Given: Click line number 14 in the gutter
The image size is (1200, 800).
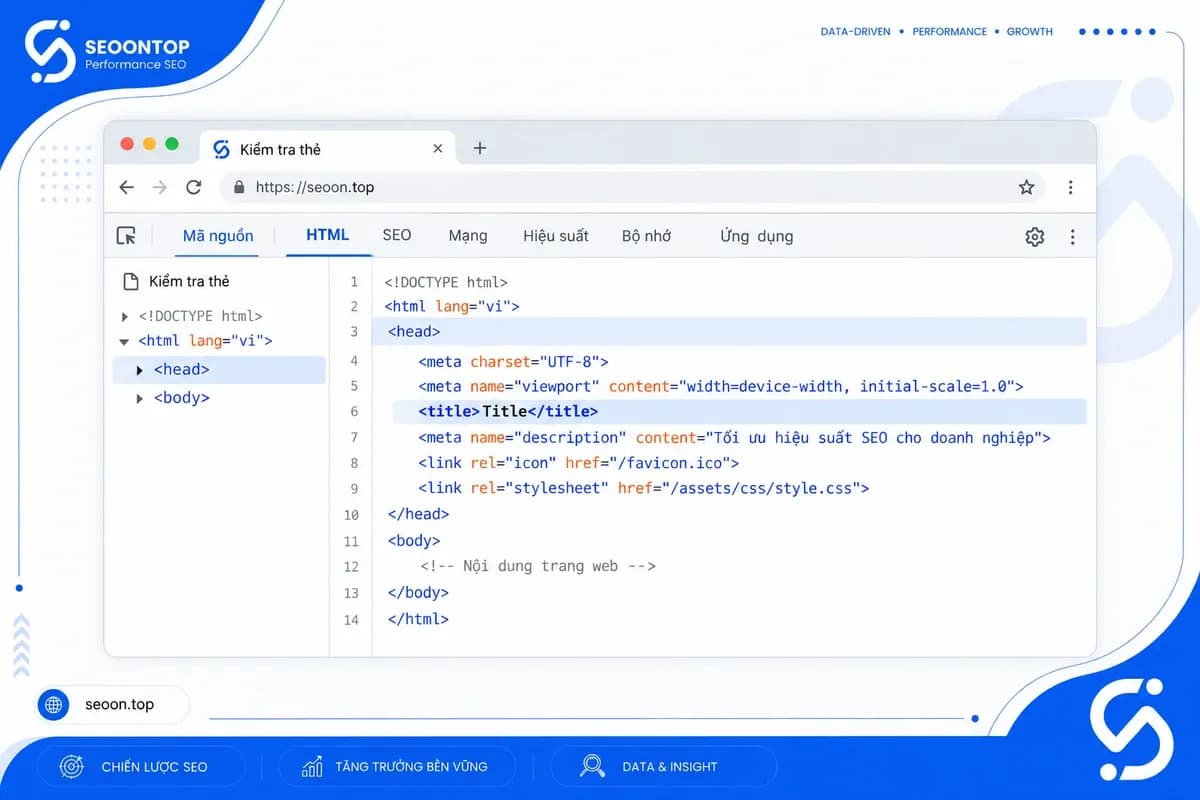Looking at the screenshot, I should (x=351, y=620).
